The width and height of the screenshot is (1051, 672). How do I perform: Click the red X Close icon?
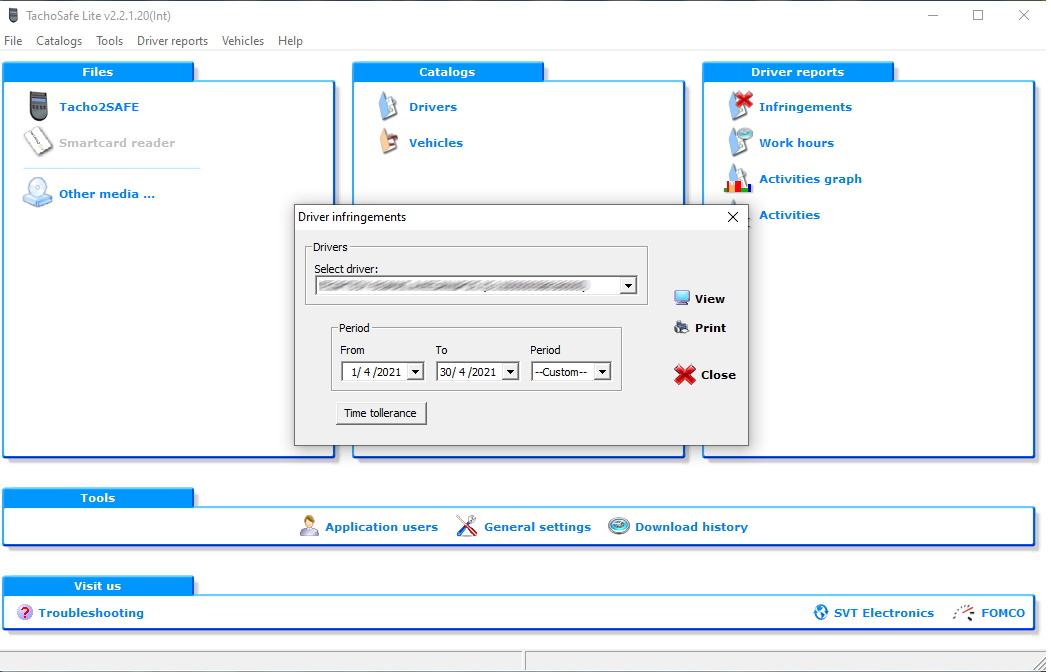(685, 375)
